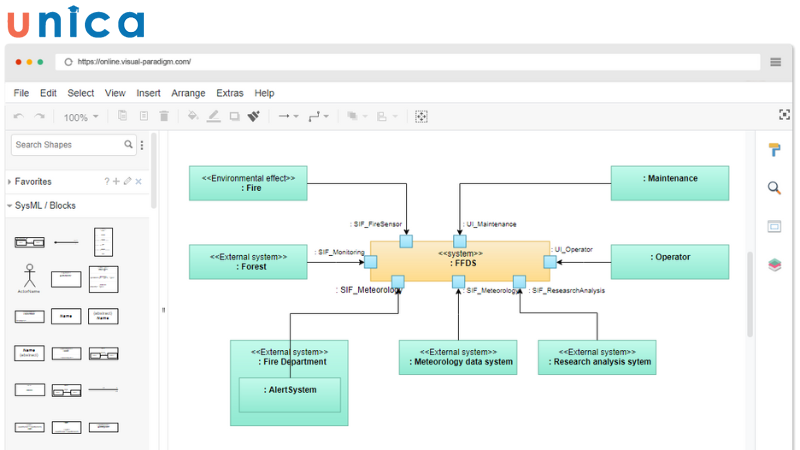This screenshot has height=450, width=800.
Task: Click the magnifier icon in right sidebar
Action: click(774, 188)
